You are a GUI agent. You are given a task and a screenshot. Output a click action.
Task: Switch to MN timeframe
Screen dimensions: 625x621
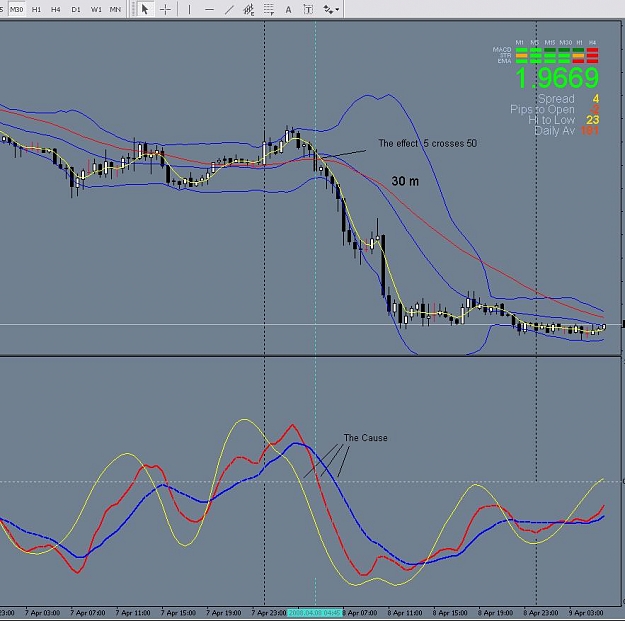point(115,9)
